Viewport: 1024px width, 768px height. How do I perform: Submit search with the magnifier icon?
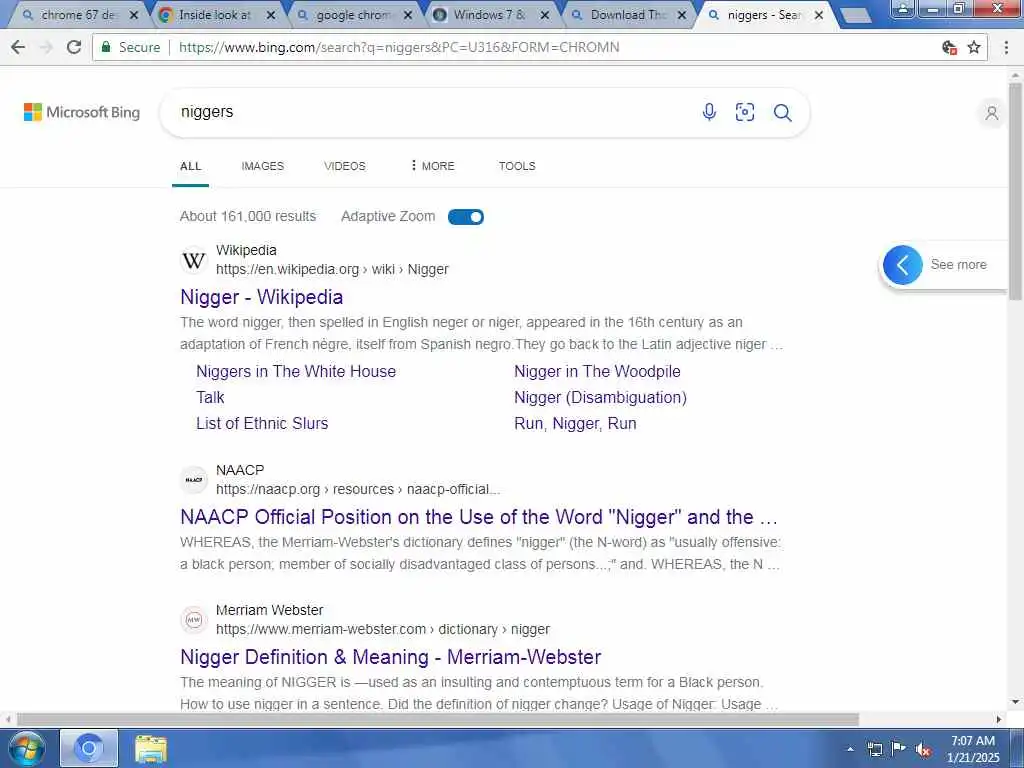pyautogui.click(x=782, y=113)
